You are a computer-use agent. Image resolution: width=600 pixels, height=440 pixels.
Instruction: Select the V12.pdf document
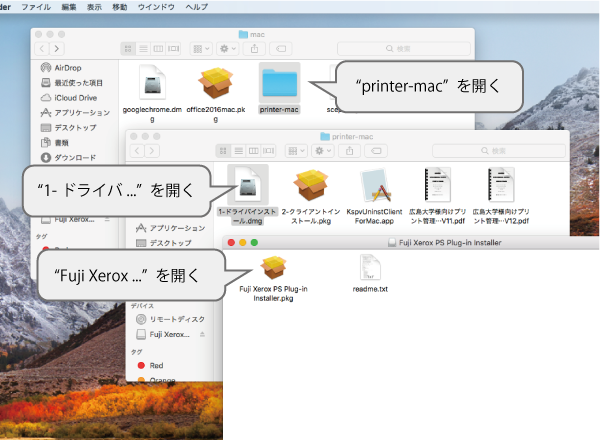coord(501,185)
